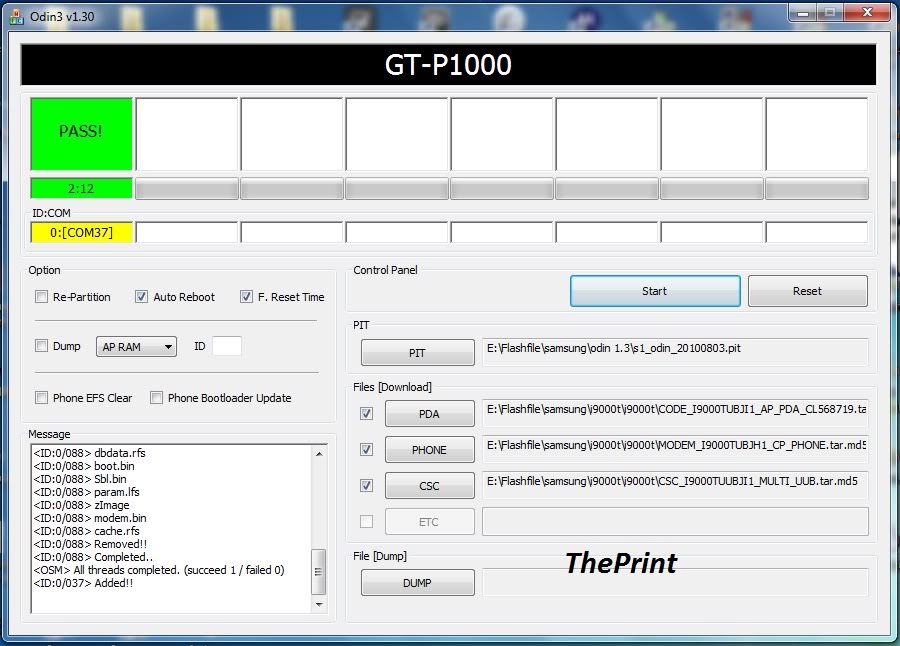Choose a PHONE modem file
The width and height of the screenshot is (900, 646).
click(x=429, y=450)
